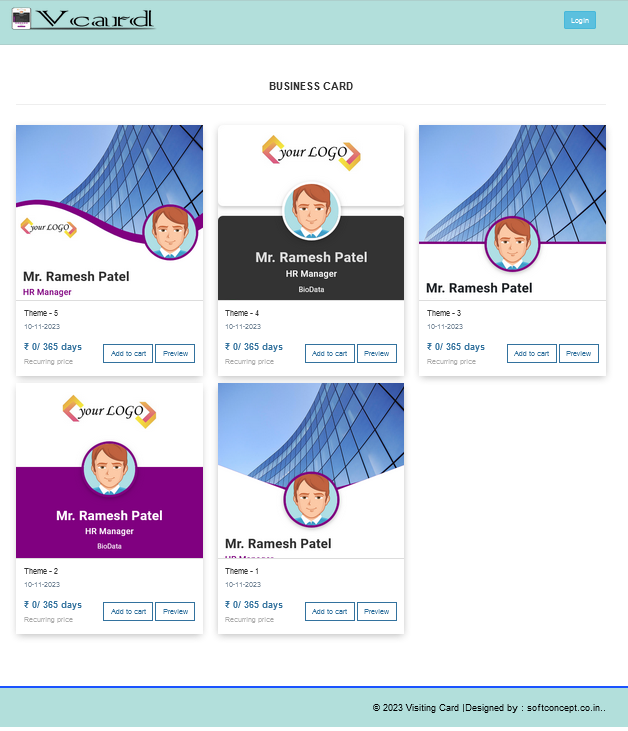The width and height of the screenshot is (628, 731).
Task: Click the avatar icon on Theme - 2 card
Action: pyautogui.click(x=109, y=469)
